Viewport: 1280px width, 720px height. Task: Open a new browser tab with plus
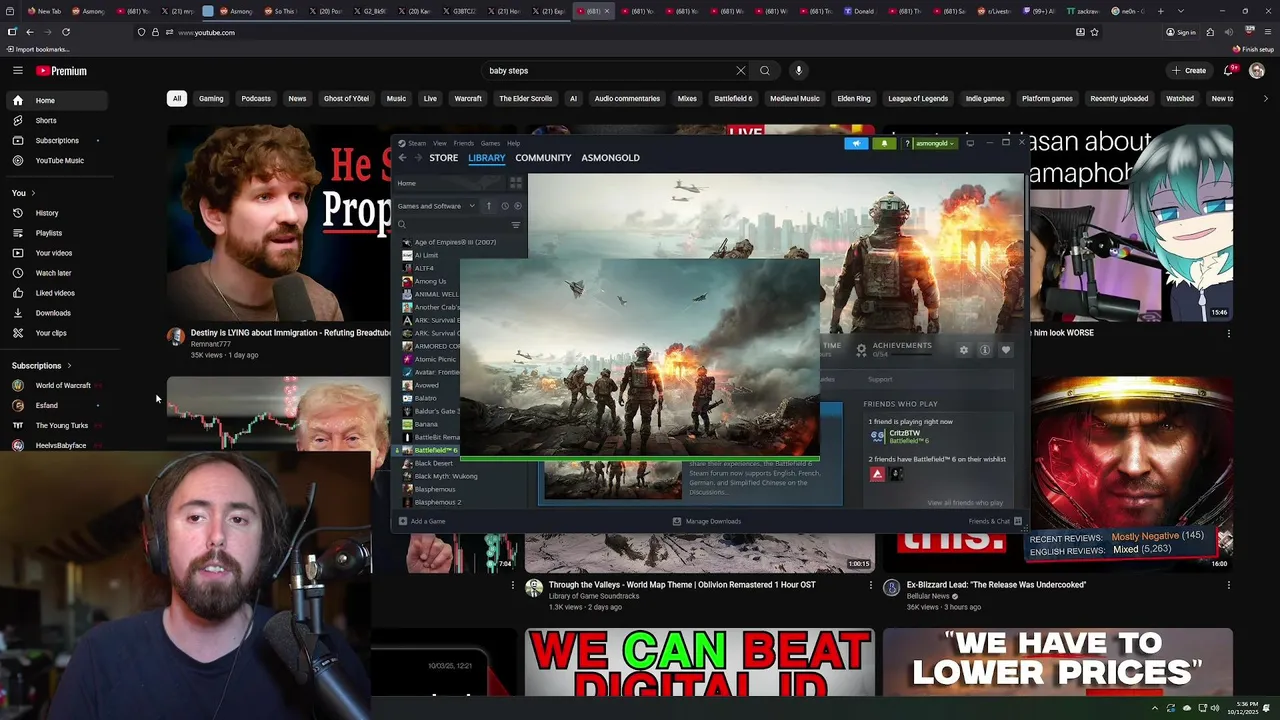1160,11
